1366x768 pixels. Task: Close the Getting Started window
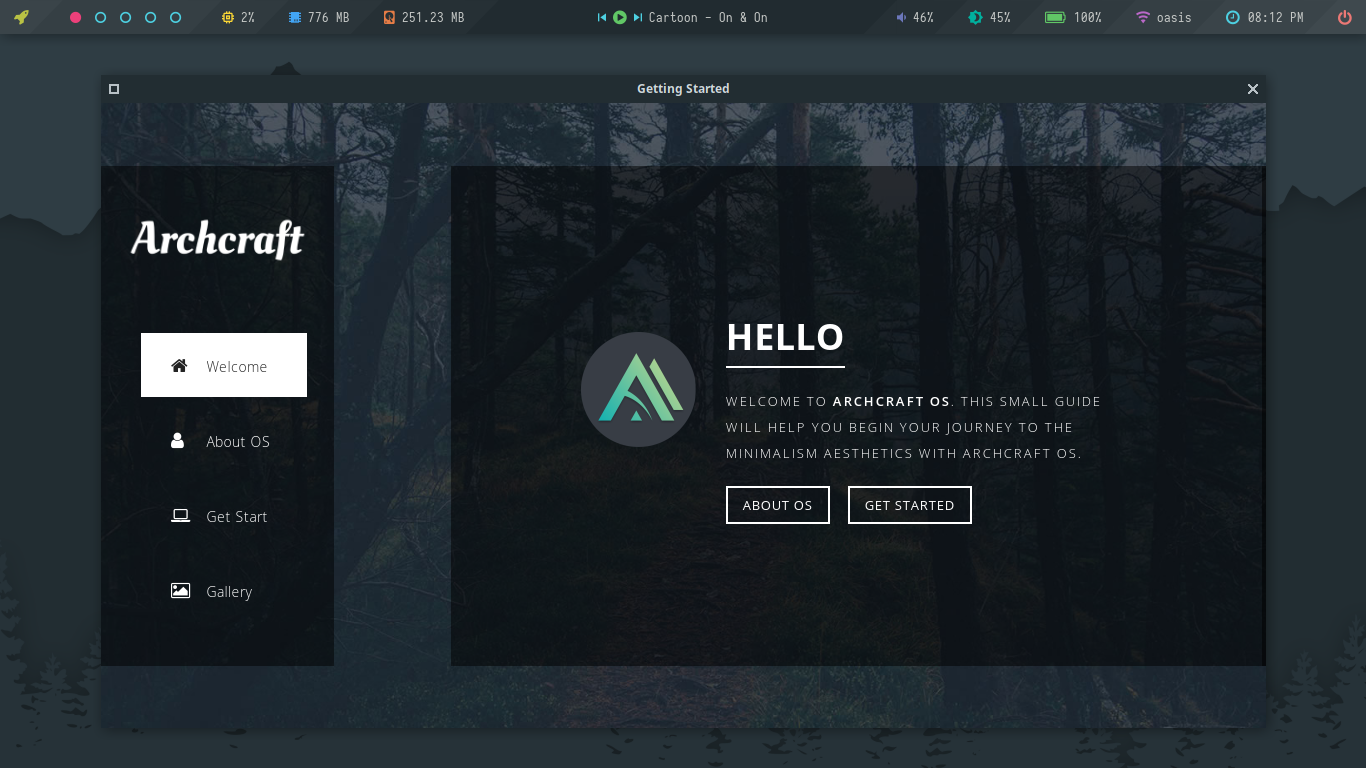(1252, 89)
